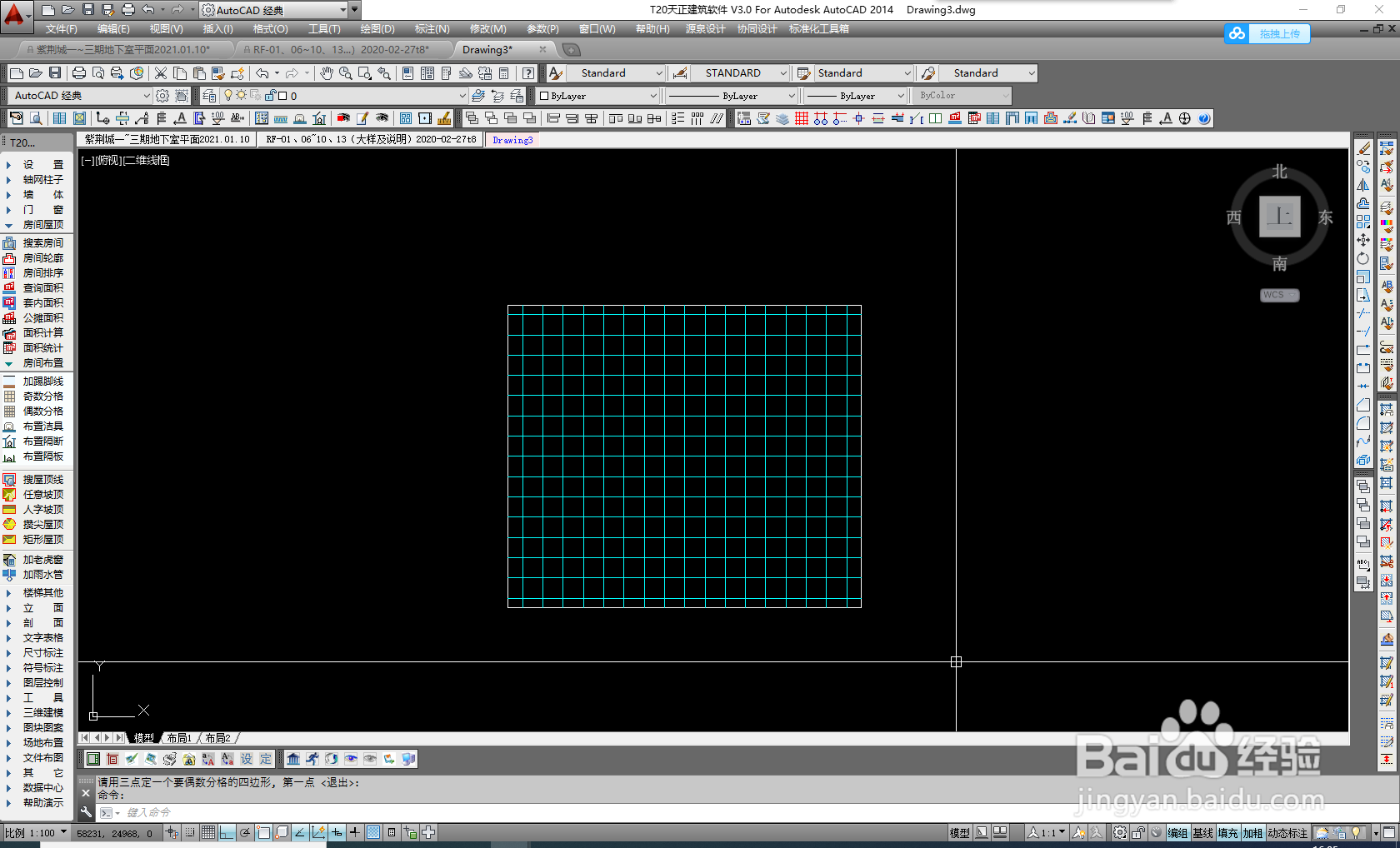Click the 查询面积 tool in side panel
The image size is (1400, 848).
pyautogui.click(x=33, y=288)
